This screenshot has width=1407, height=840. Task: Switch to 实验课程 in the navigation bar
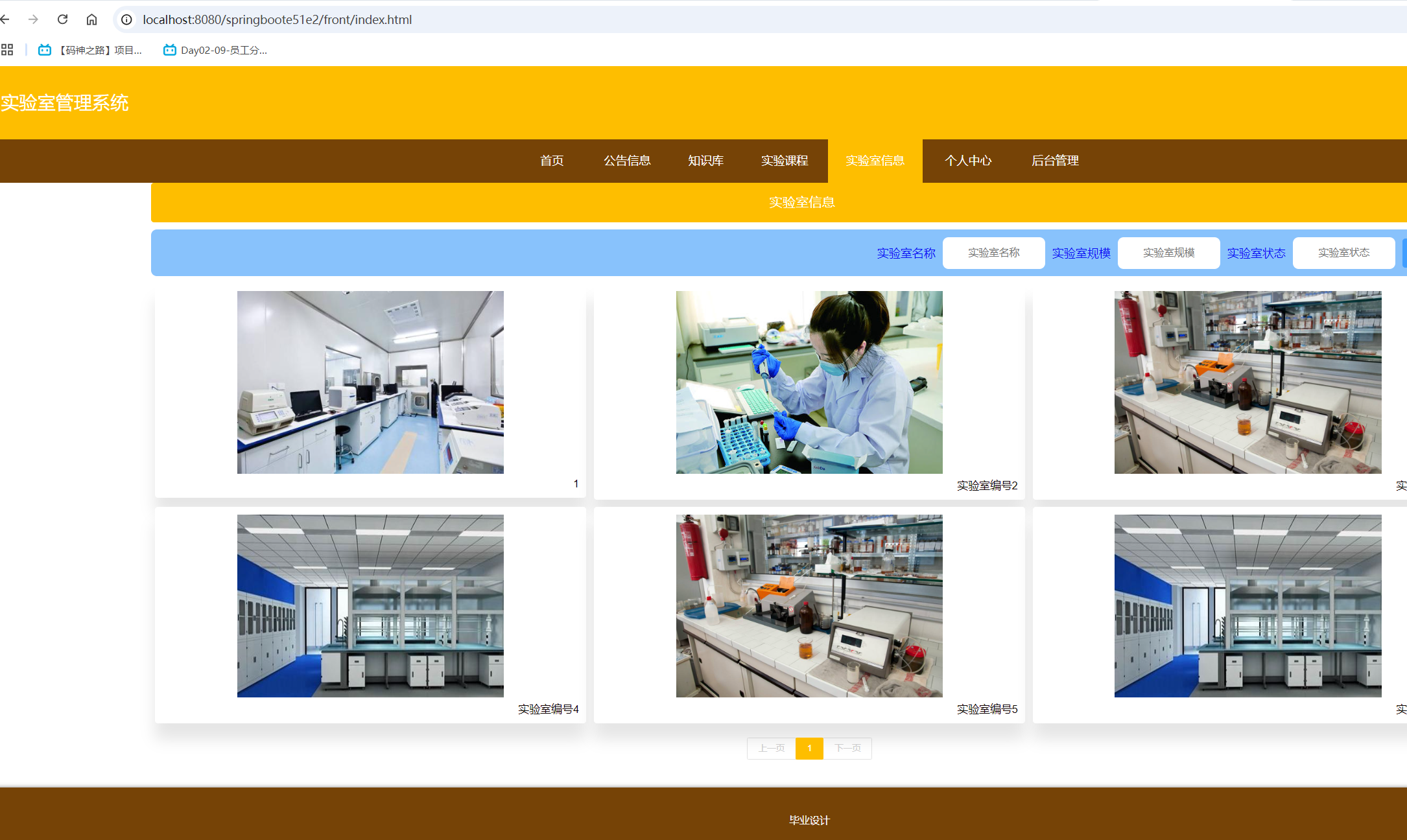[785, 160]
